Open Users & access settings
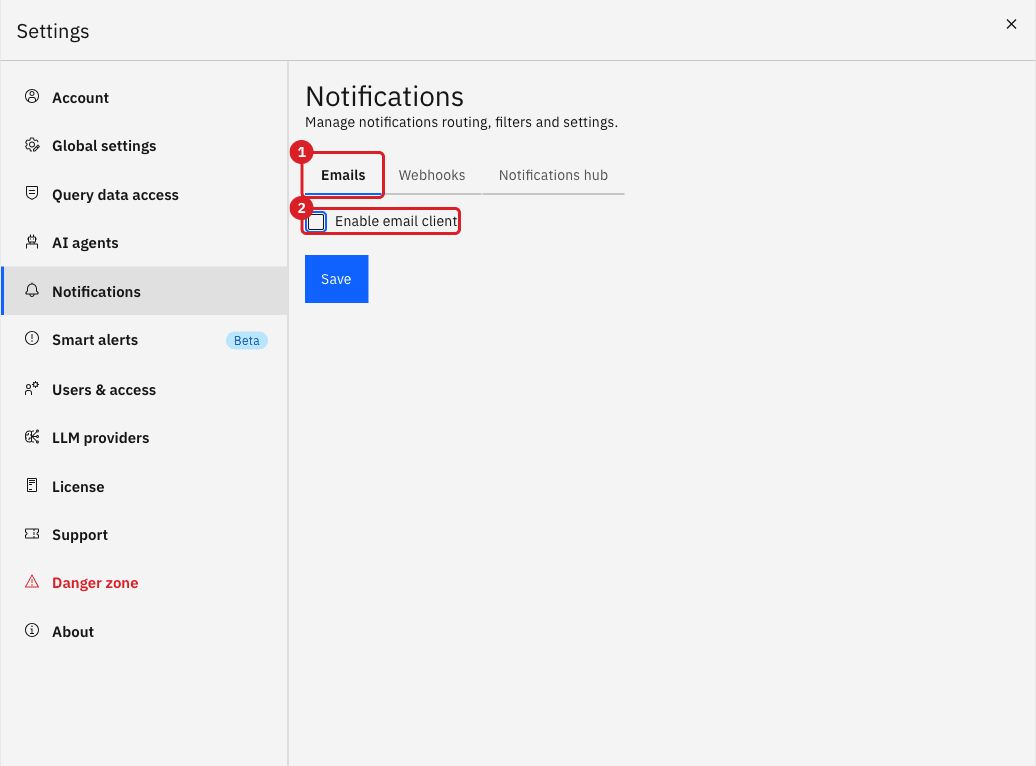1036x766 pixels. pos(145,390)
